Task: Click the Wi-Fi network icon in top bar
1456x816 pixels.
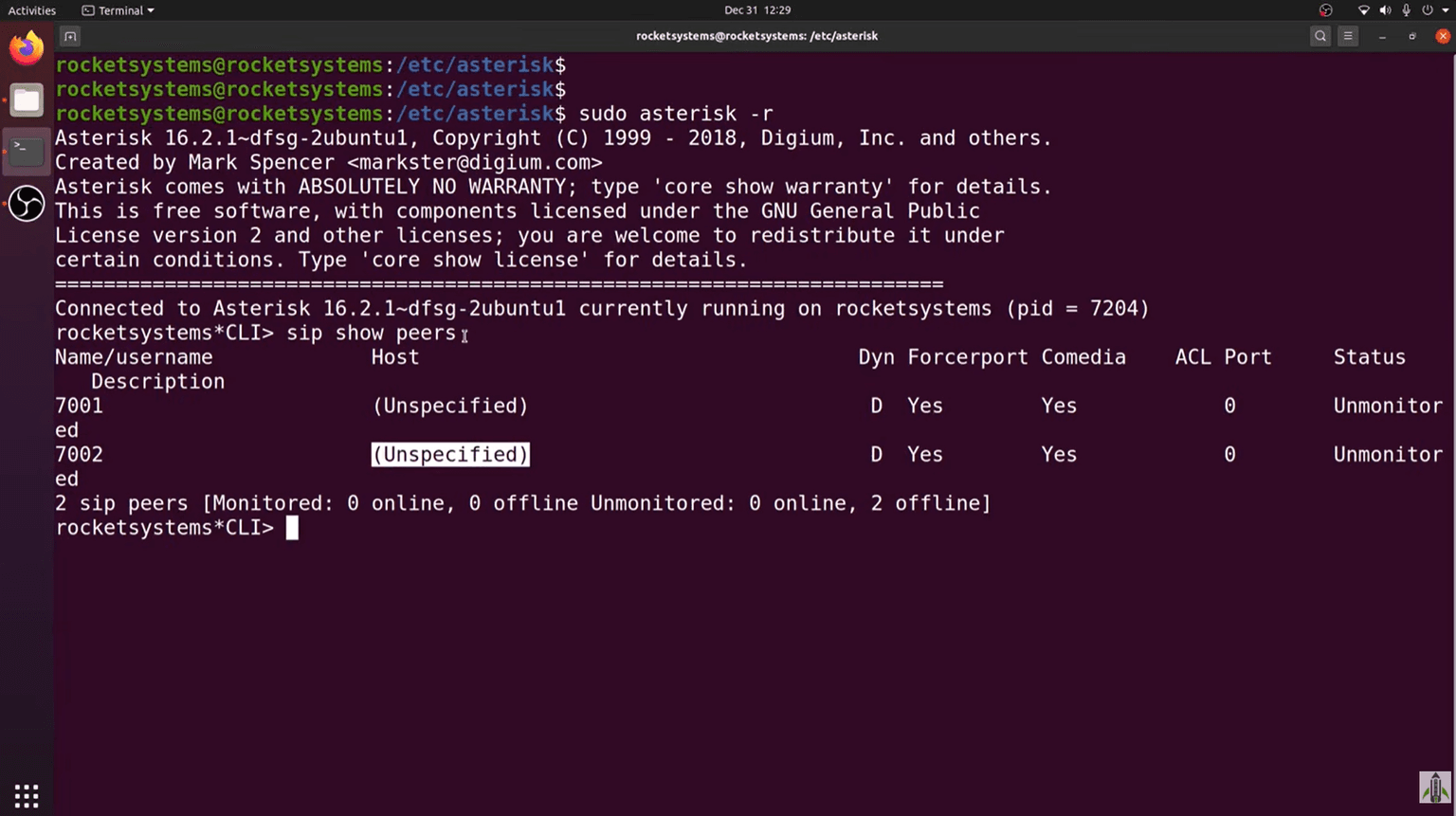Action: pos(1364,10)
